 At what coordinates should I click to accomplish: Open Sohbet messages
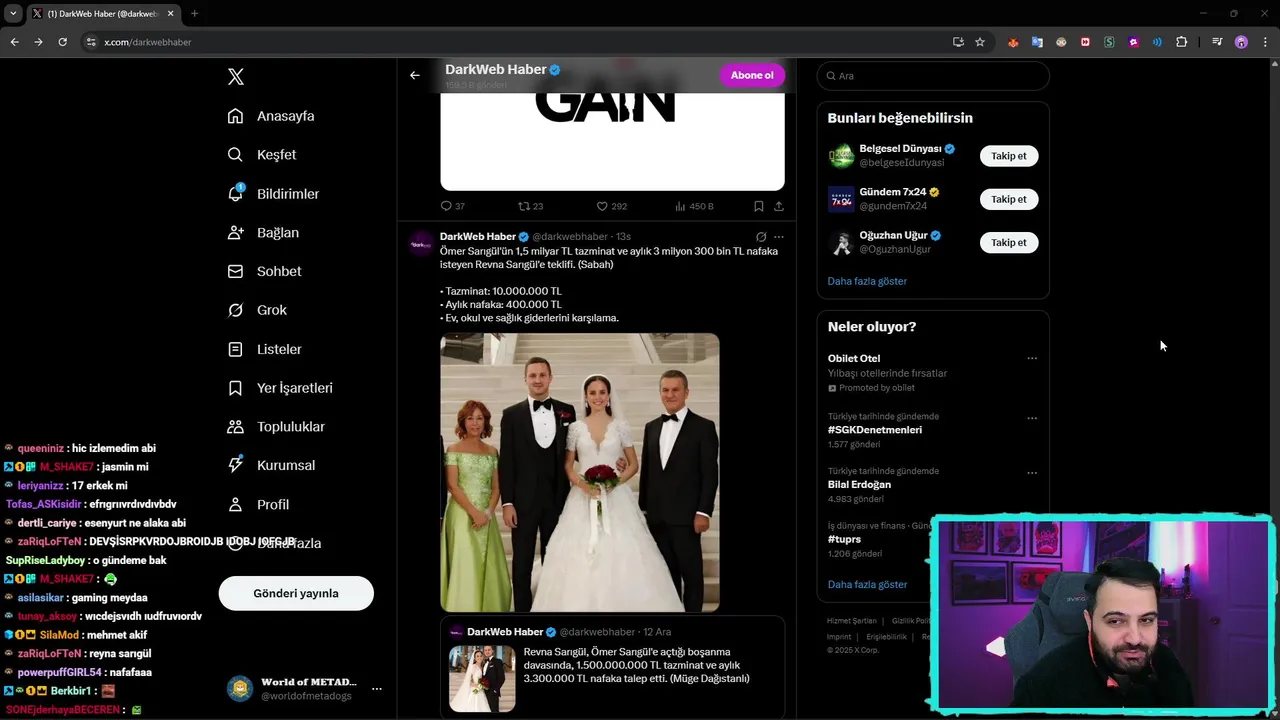click(x=264, y=271)
